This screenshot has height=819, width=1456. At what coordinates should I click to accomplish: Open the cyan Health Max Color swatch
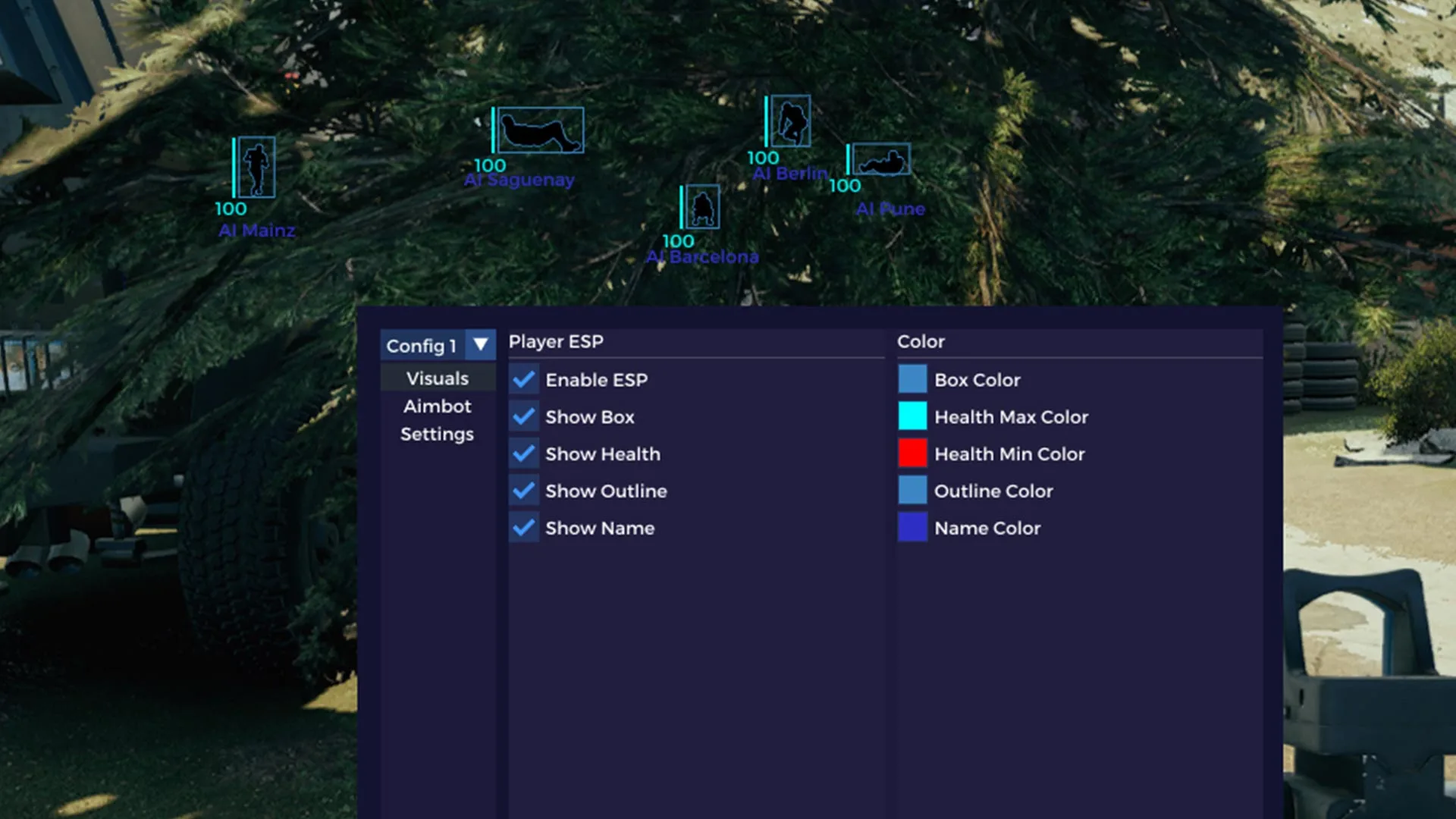[x=912, y=416]
